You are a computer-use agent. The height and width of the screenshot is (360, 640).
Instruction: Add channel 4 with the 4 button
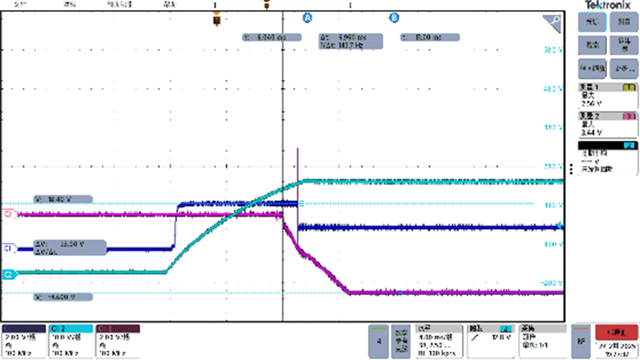pyautogui.click(x=379, y=341)
